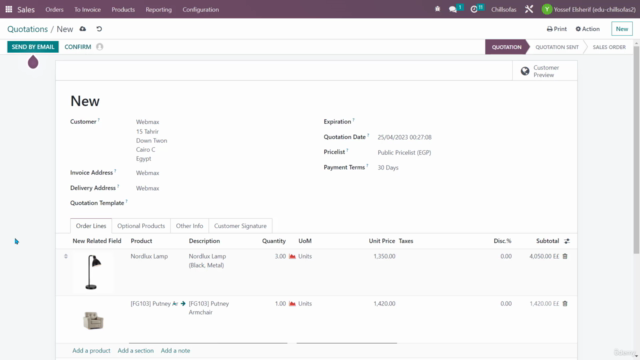This screenshot has width=640, height=360.
Task: Edit the Nordlux Lamp discount 0.00
Action: click(x=506, y=256)
